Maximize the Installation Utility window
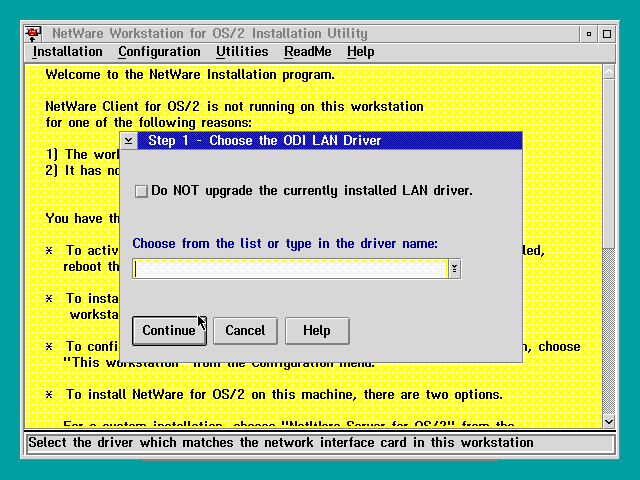 point(607,34)
